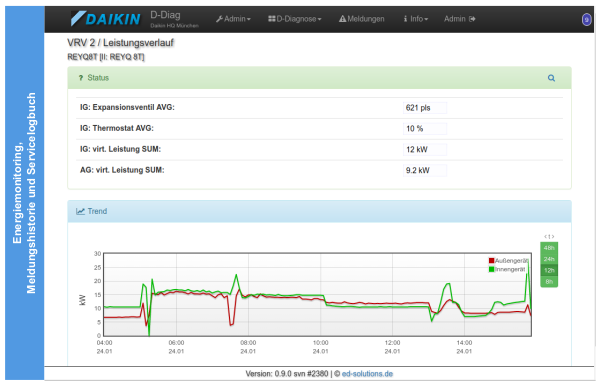Open the Meldungen menu item

[x=361, y=19]
